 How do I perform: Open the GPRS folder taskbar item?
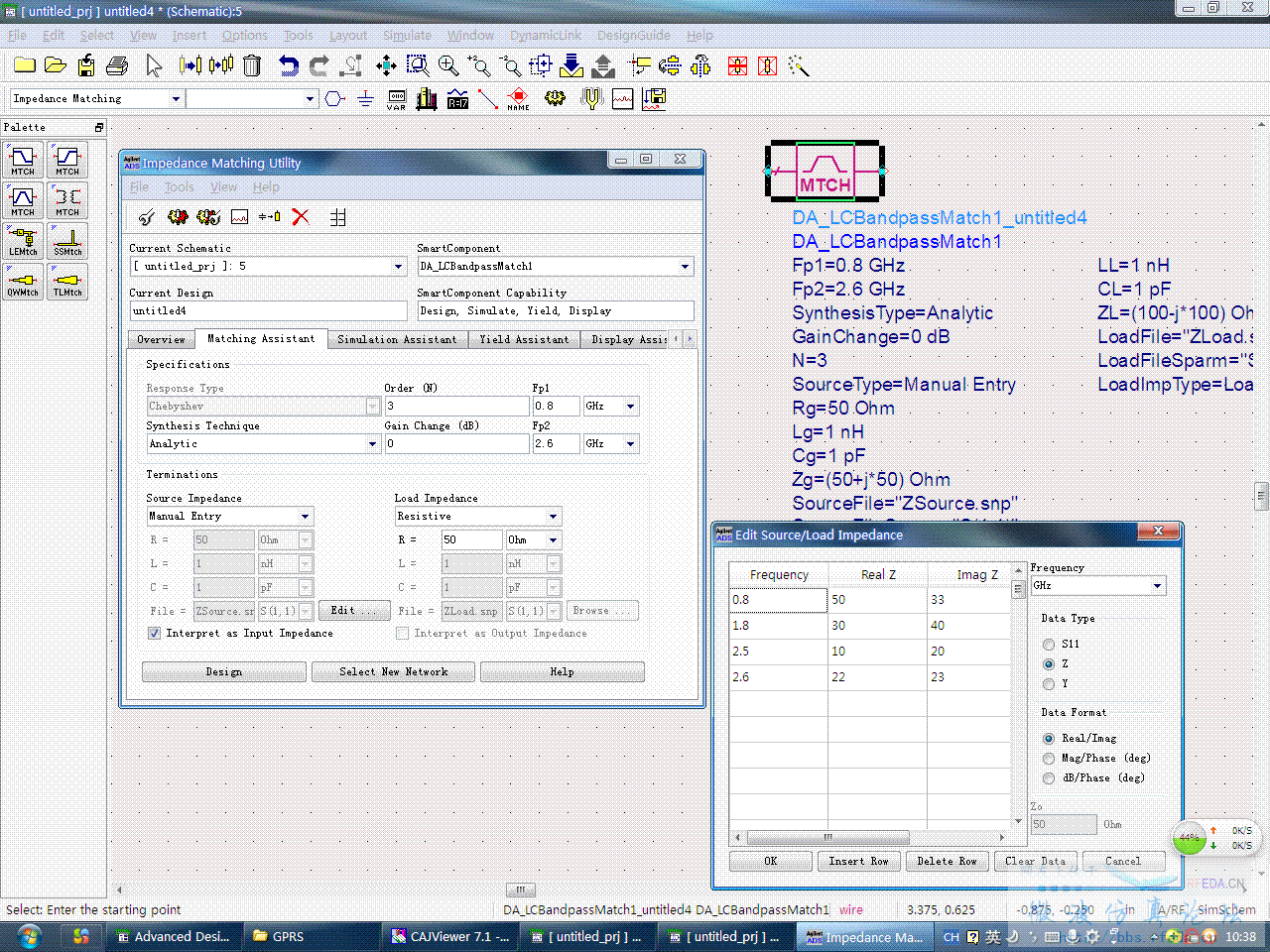pos(310,936)
